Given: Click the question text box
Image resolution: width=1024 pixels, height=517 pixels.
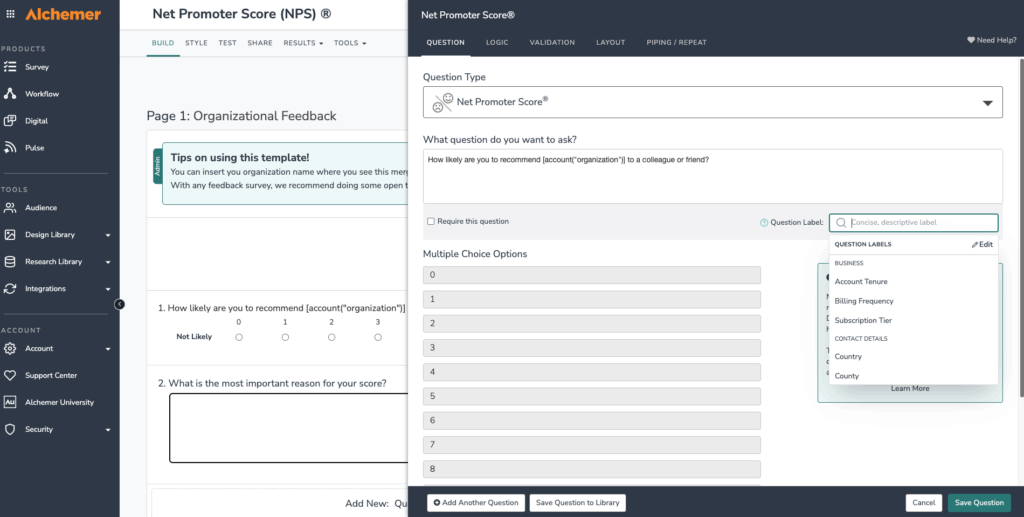Looking at the screenshot, I should 712,176.
